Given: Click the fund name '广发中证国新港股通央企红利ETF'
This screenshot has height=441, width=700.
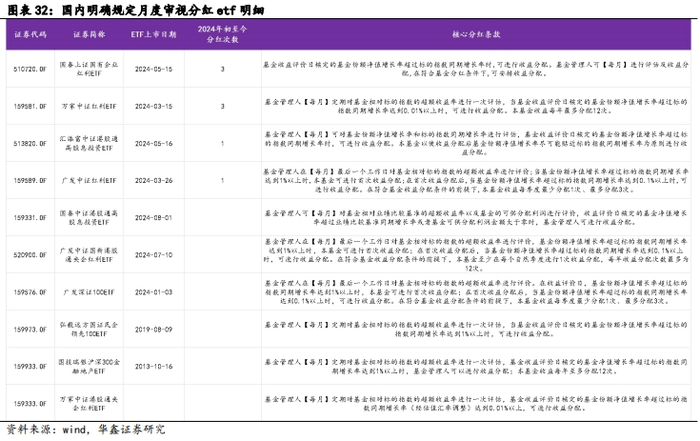Looking at the screenshot, I should click(89, 255).
